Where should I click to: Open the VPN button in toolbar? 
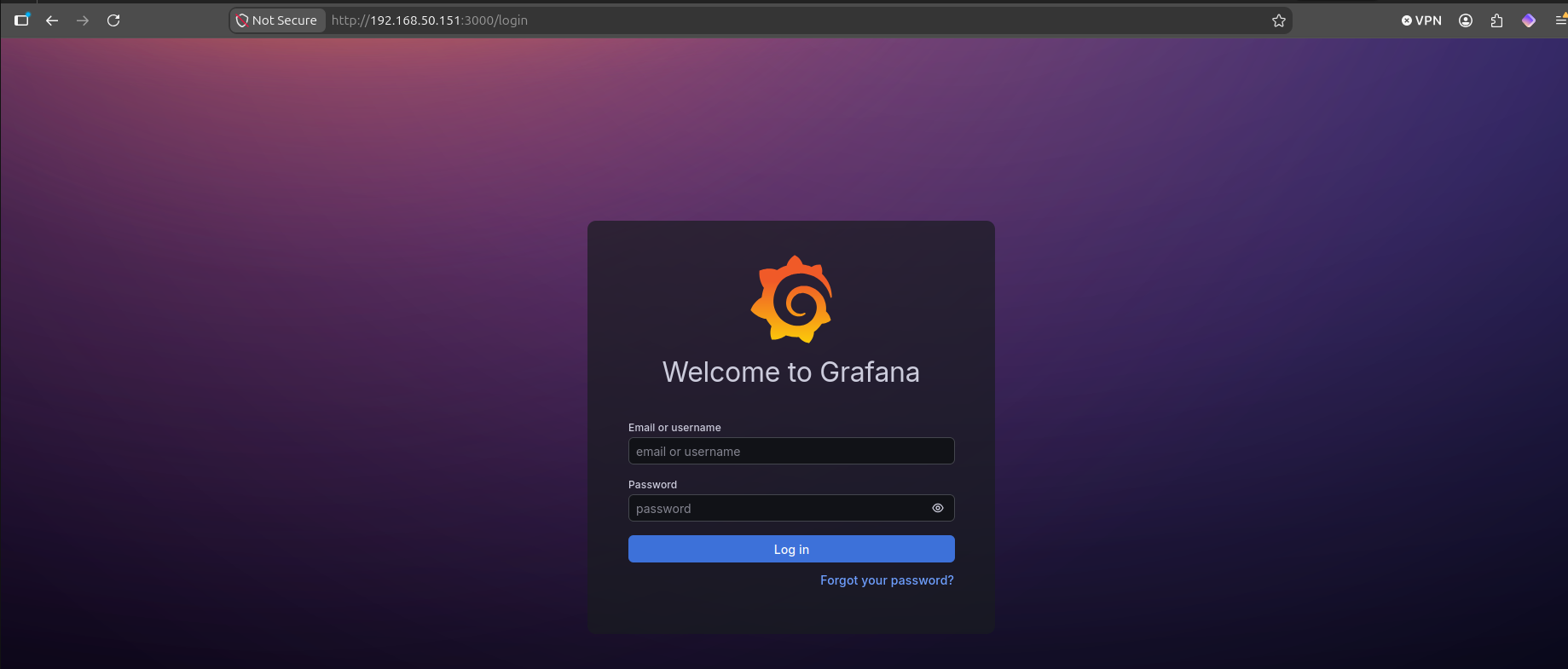[x=1421, y=20]
